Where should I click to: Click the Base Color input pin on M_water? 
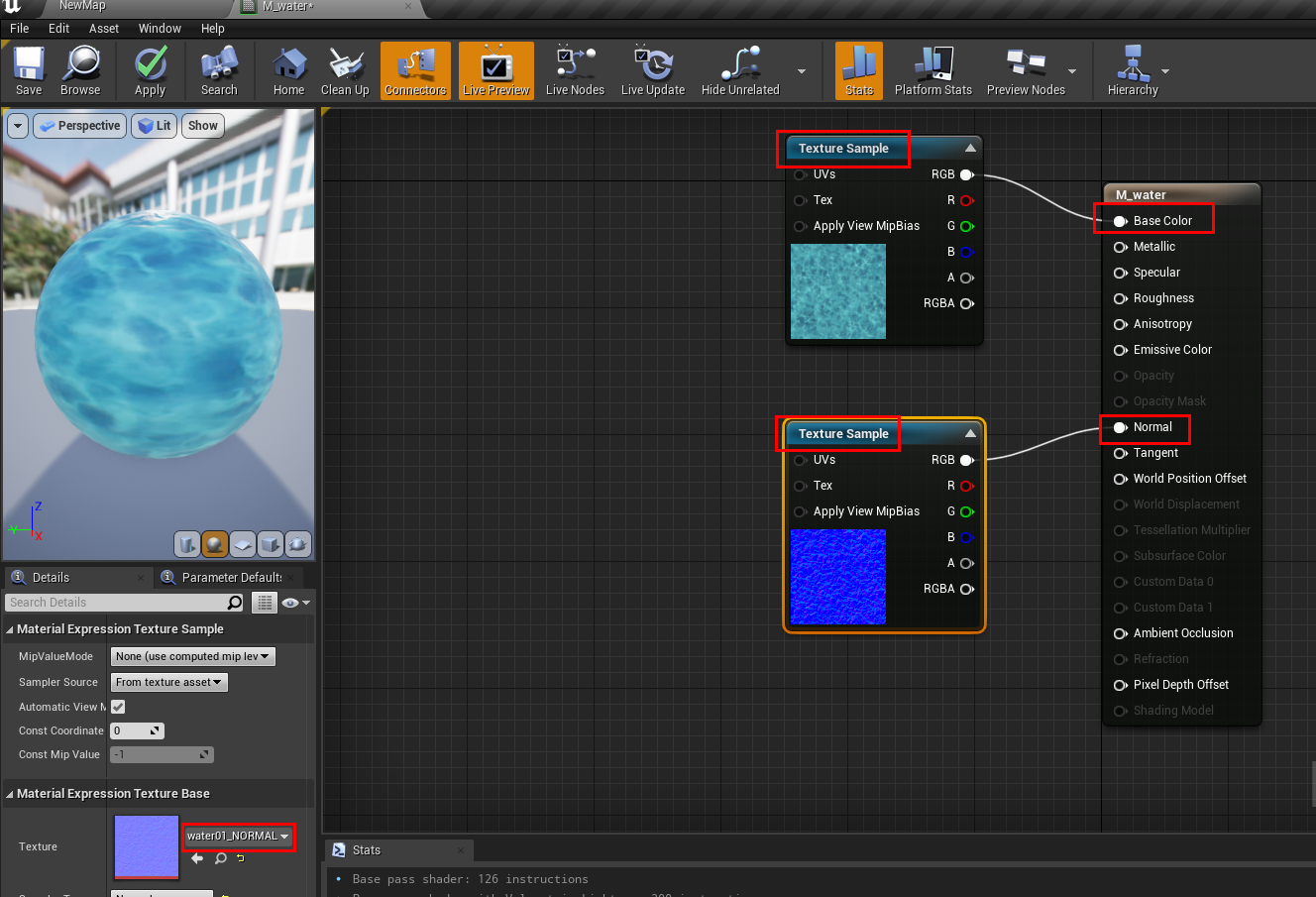pos(1121,221)
